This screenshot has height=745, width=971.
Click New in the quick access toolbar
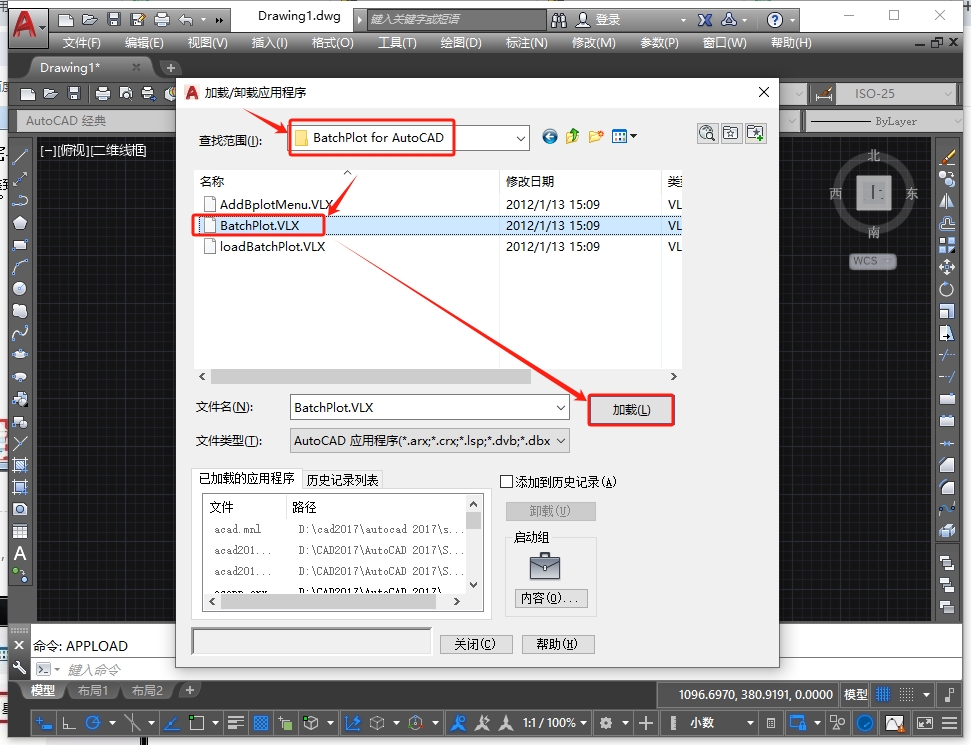pos(66,20)
